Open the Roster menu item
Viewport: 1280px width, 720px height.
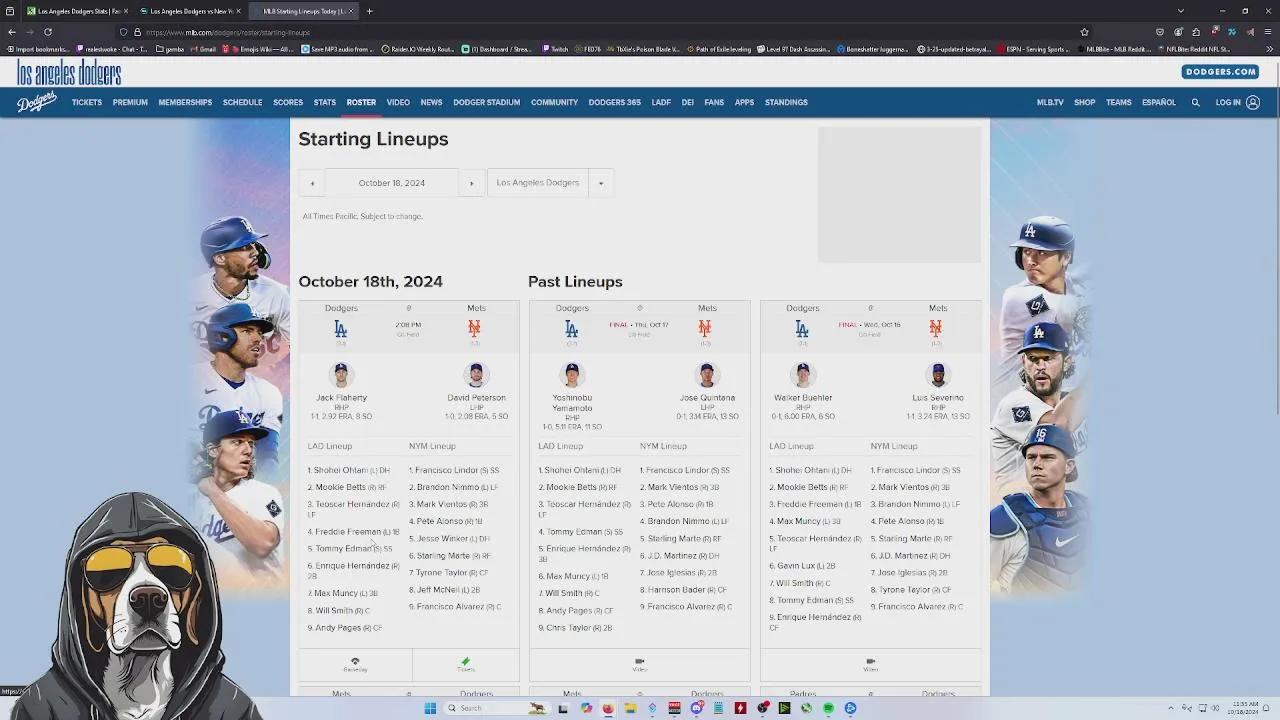click(x=361, y=102)
